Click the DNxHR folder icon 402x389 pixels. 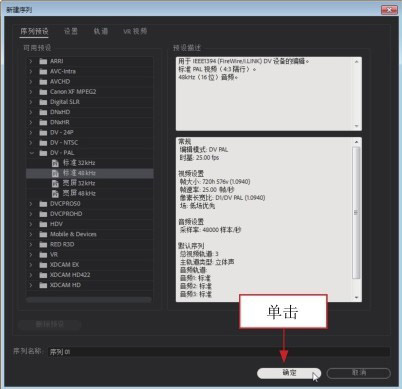click(x=43, y=122)
